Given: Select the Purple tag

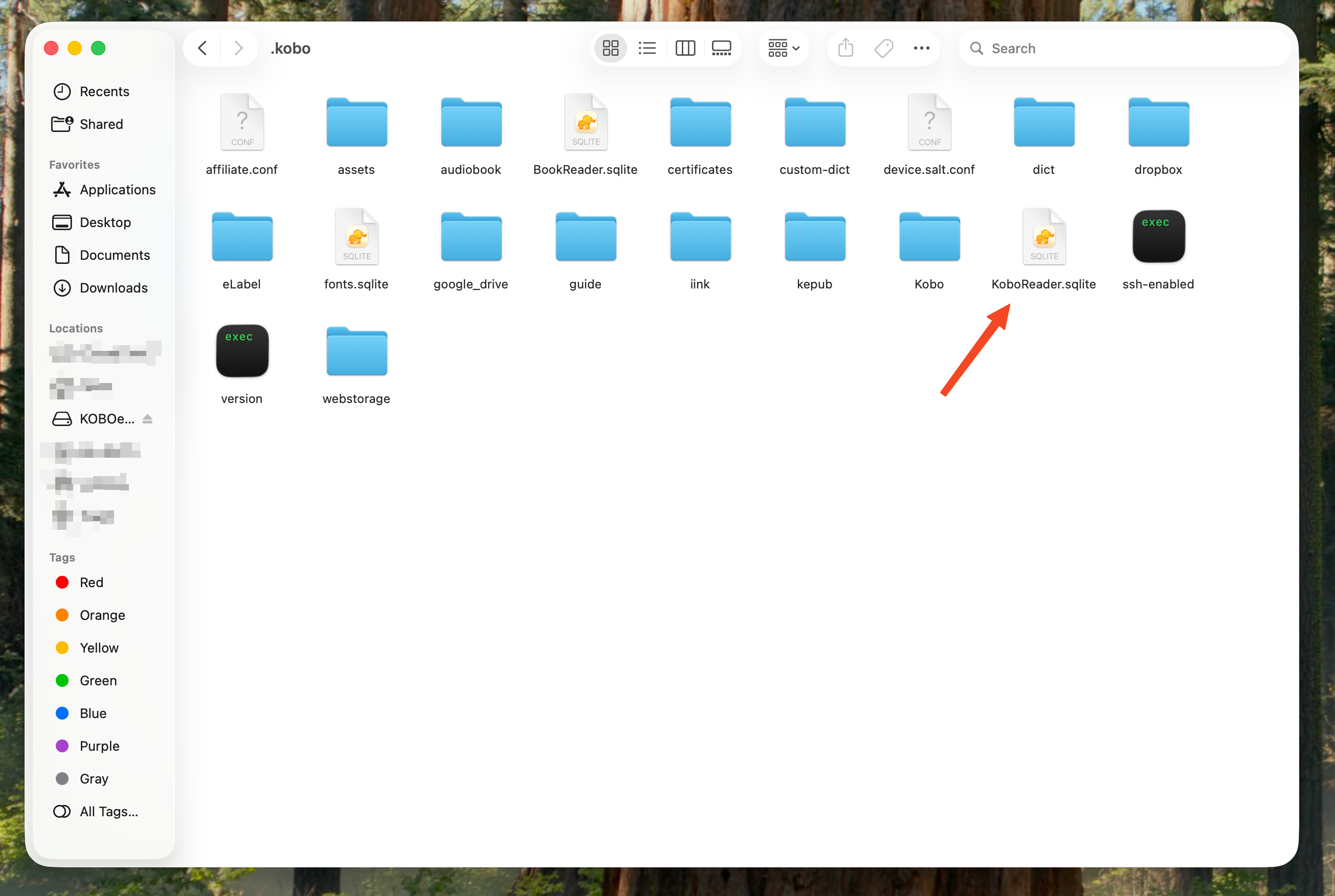Looking at the screenshot, I should (x=99, y=746).
